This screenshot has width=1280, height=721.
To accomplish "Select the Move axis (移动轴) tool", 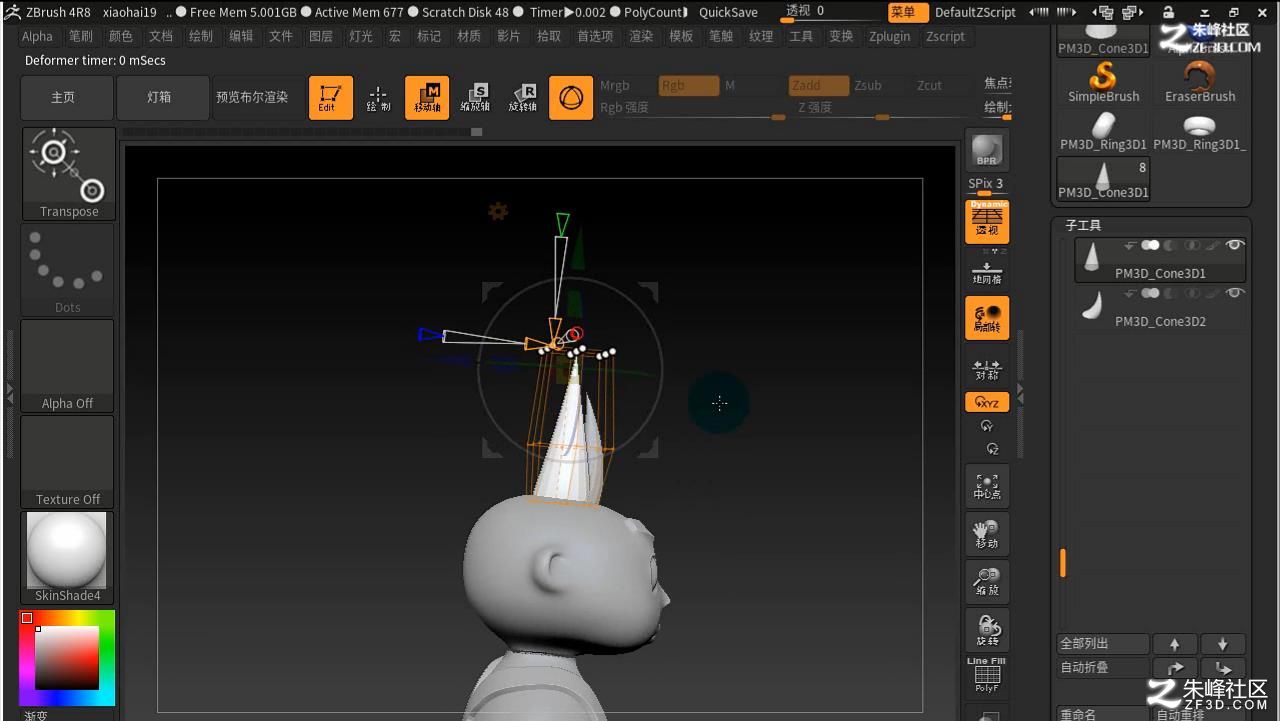I will point(427,98).
